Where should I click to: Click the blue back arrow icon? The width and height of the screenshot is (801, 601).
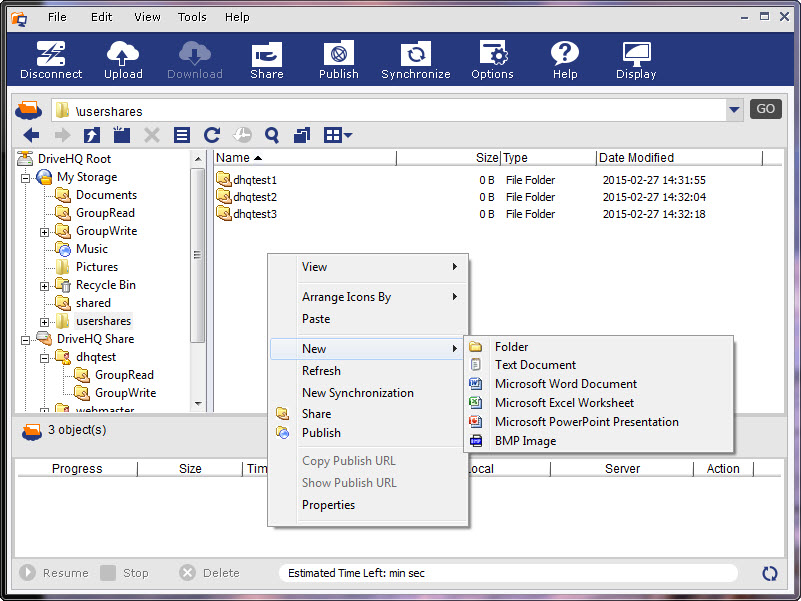pyautogui.click(x=31, y=135)
